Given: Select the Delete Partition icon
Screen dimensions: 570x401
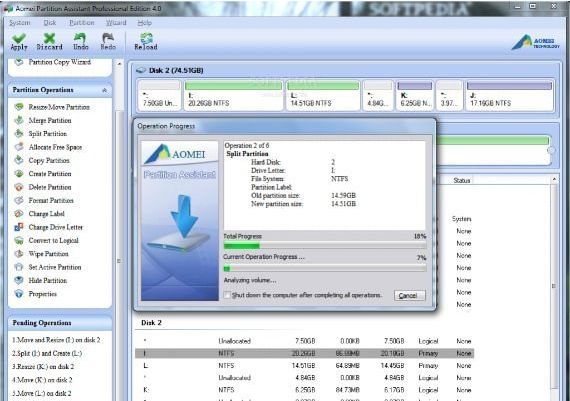Looking at the screenshot, I should point(19,187).
